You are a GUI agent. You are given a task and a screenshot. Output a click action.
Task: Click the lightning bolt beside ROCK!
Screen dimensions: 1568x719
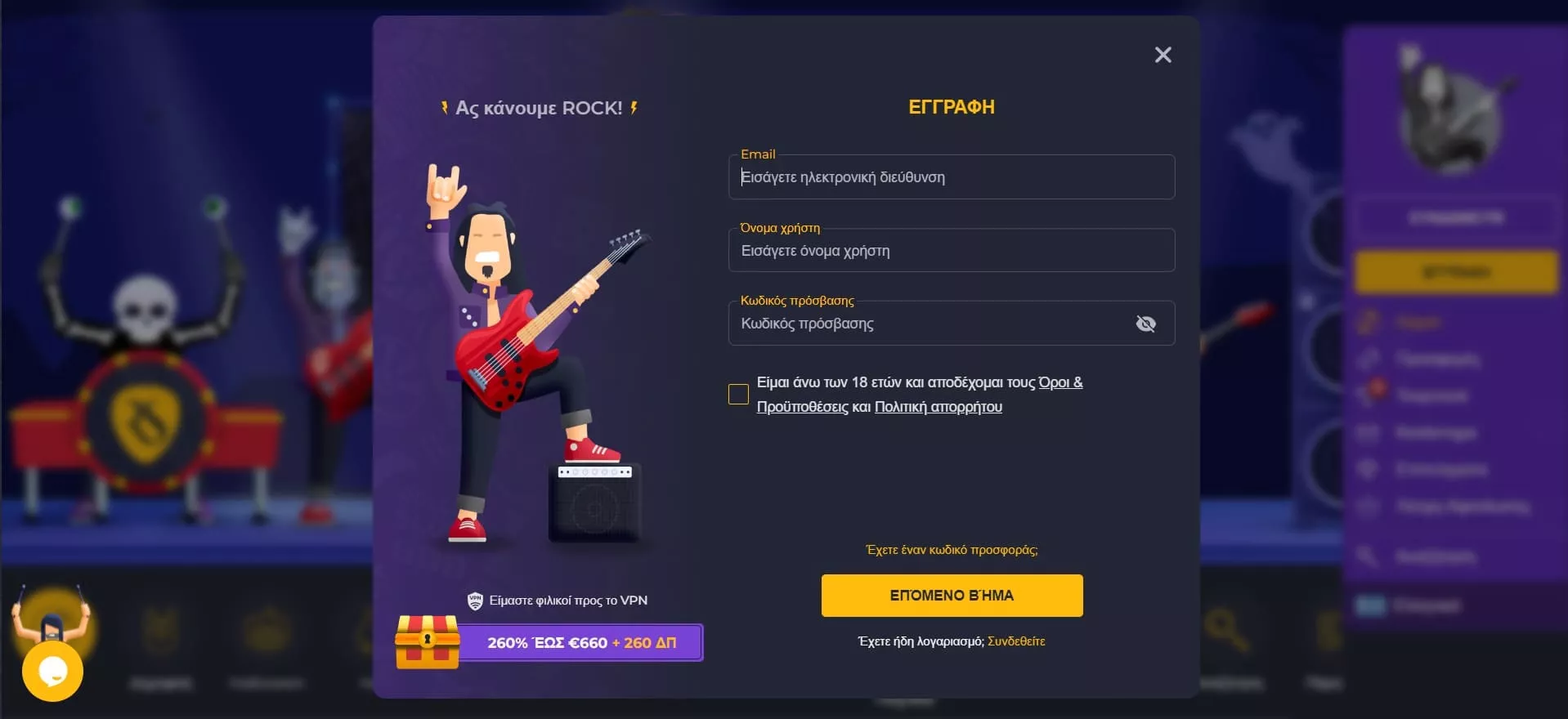coord(634,107)
